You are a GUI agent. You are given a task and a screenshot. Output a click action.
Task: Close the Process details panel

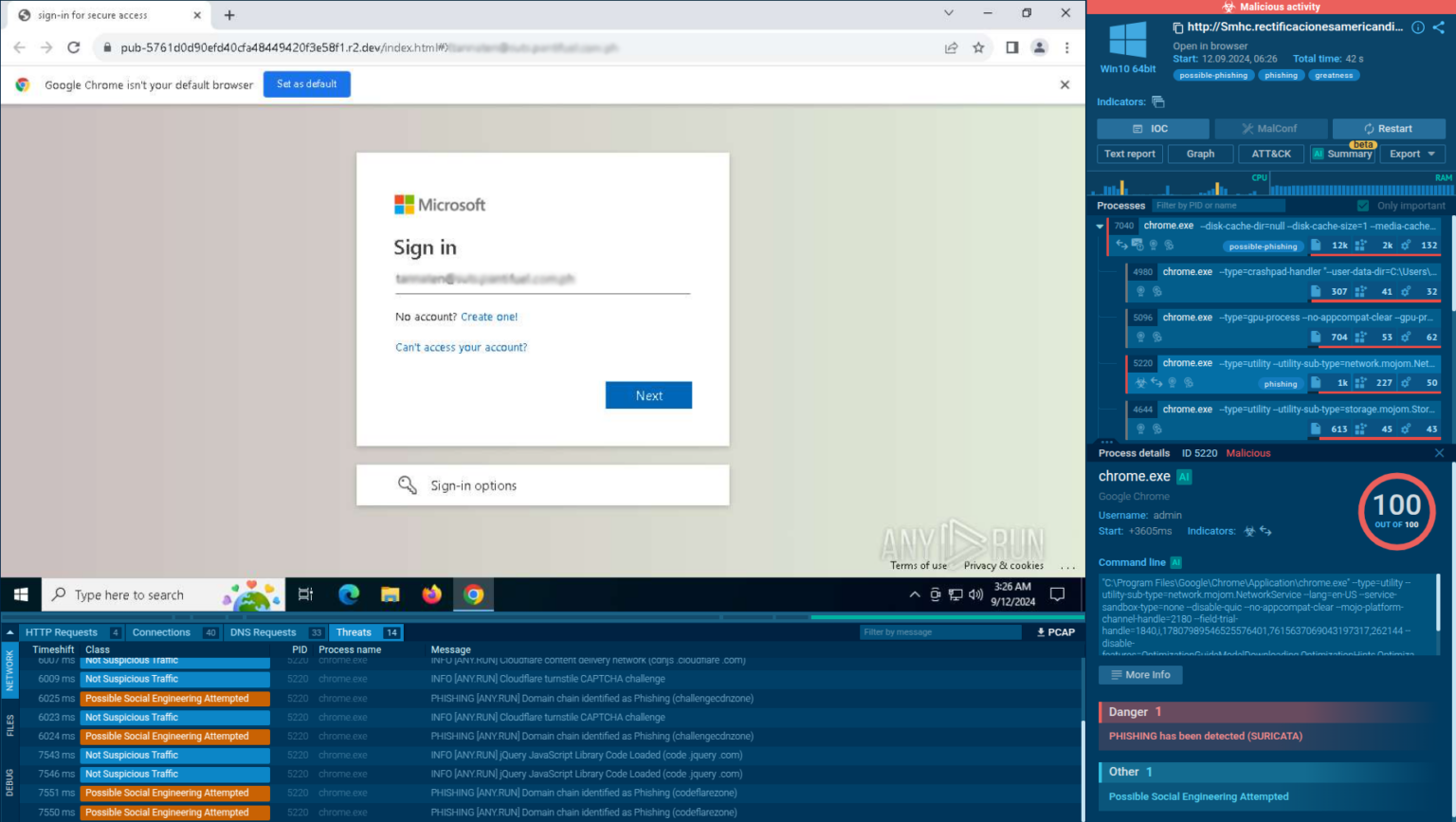(1439, 453)
